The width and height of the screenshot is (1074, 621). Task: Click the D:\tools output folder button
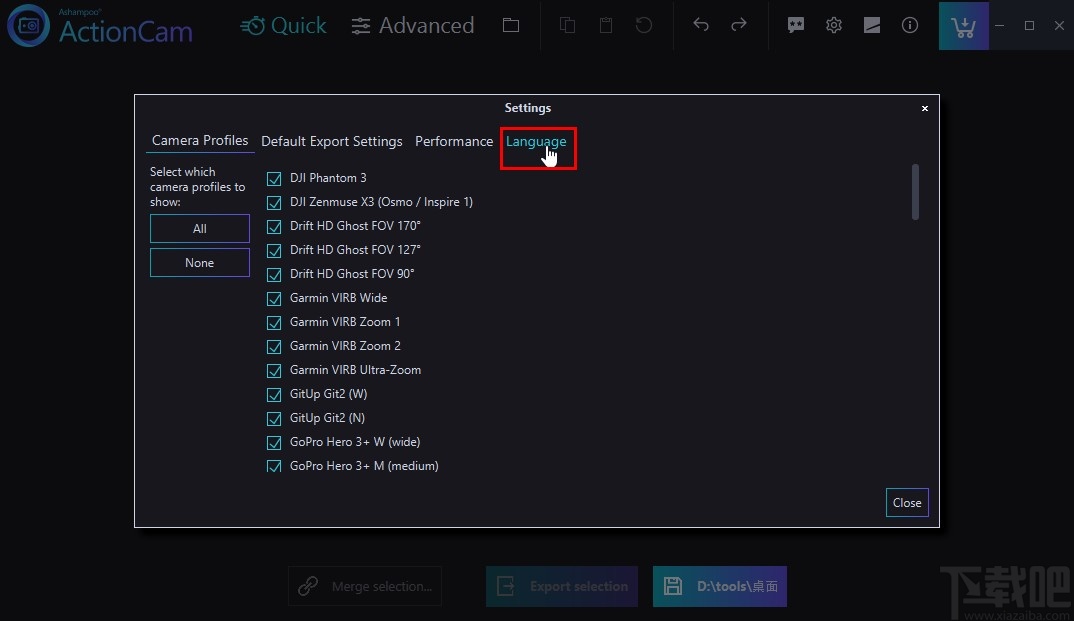coord(720,586)
